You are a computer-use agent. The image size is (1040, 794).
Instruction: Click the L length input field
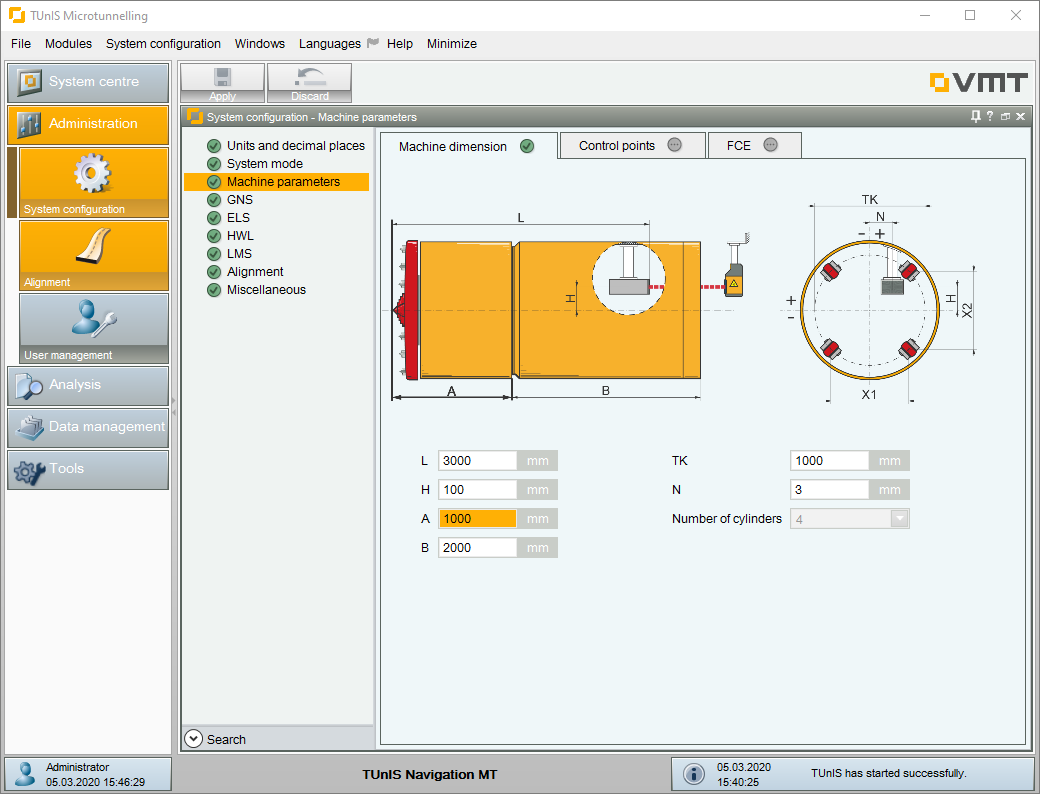tap(477, 461)
